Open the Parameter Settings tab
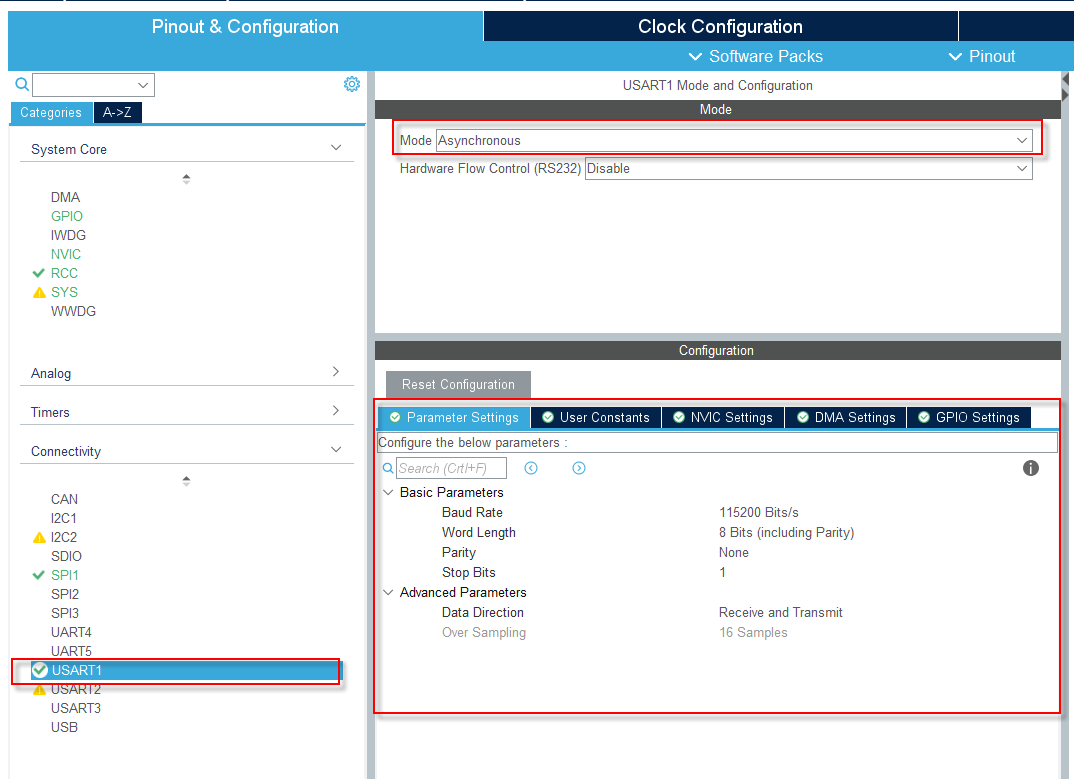The width and height of the screenshot is (1074, 779). point(453,417)
